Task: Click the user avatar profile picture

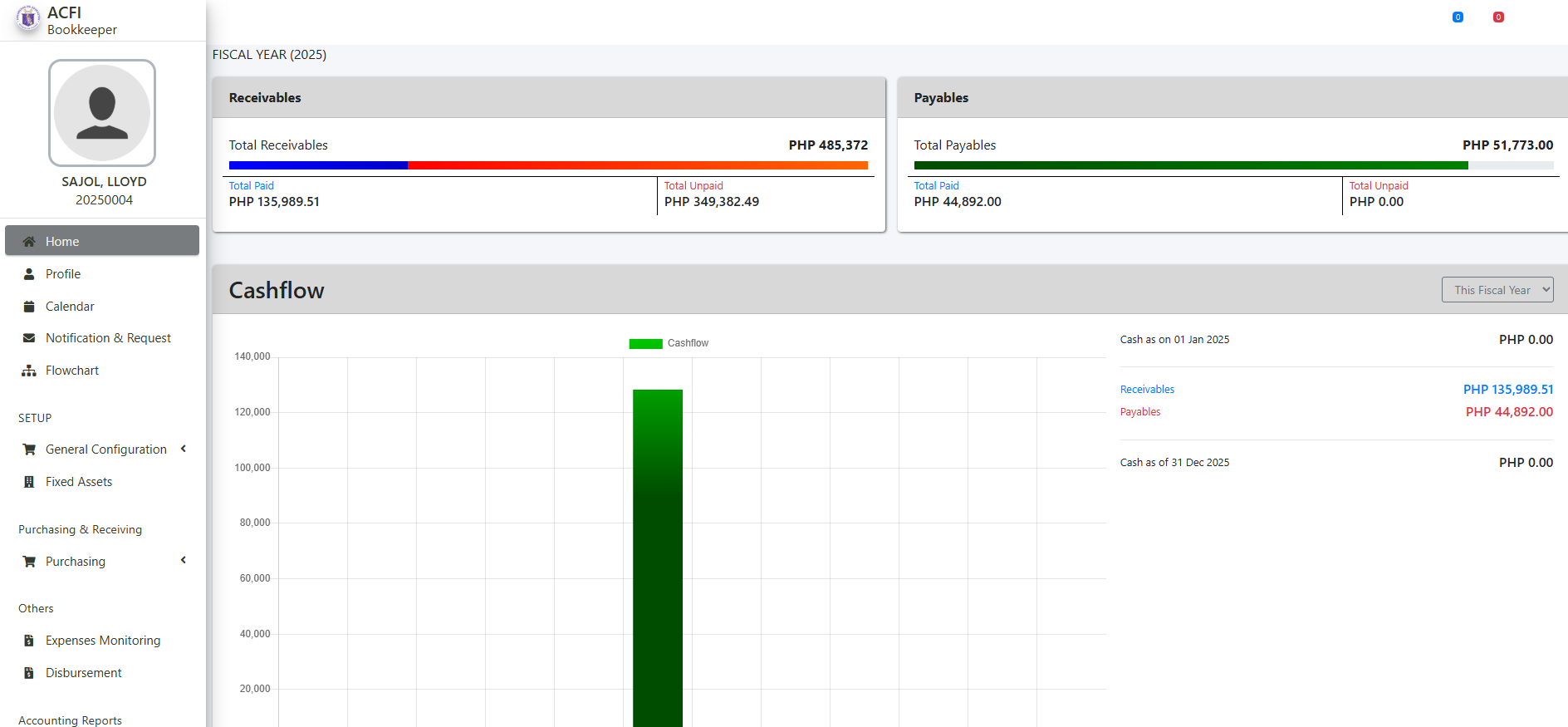Action: pyautogui.click(x=102, y=113)
